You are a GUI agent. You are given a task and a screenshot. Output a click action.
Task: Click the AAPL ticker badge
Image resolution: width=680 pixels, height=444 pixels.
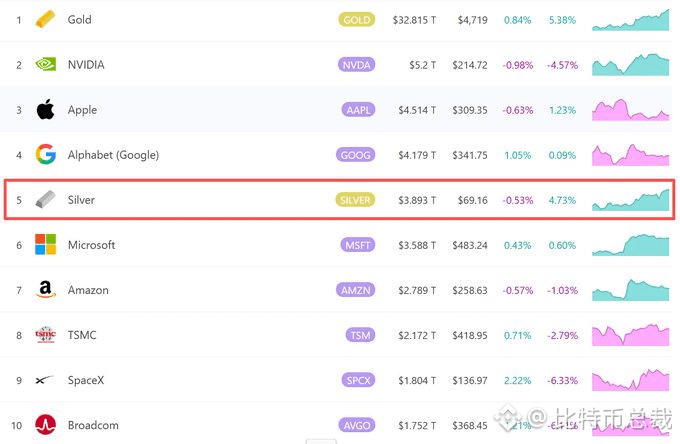(x=358, y=110)
